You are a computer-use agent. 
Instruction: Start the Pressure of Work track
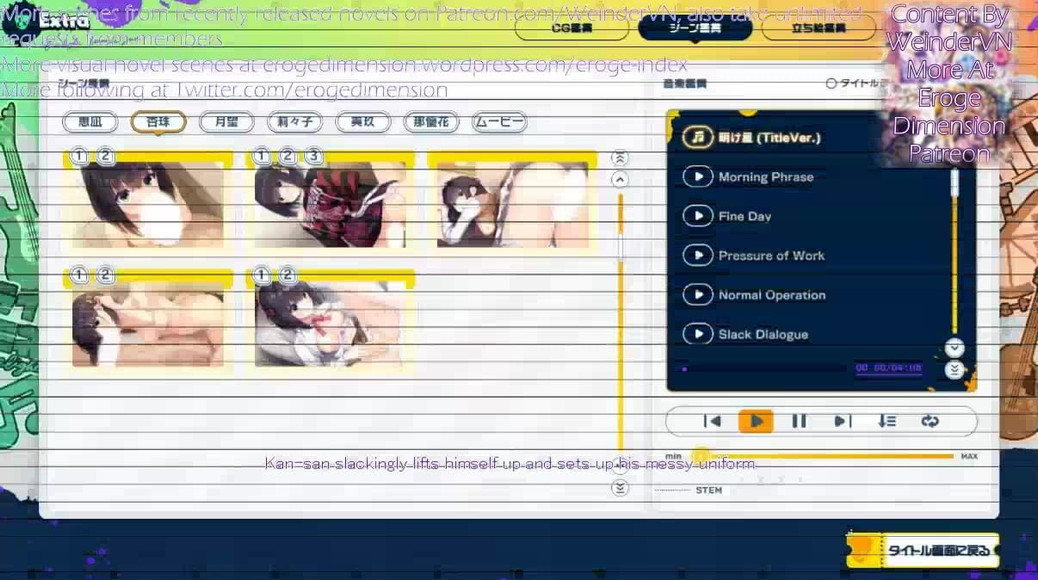pyautogui.click(x=698, y=255)
